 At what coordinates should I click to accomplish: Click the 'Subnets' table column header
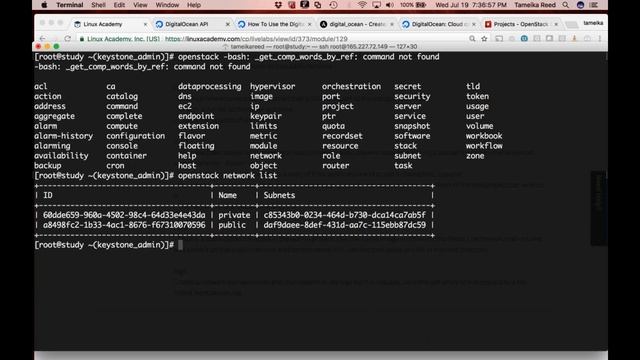[279, 196]
